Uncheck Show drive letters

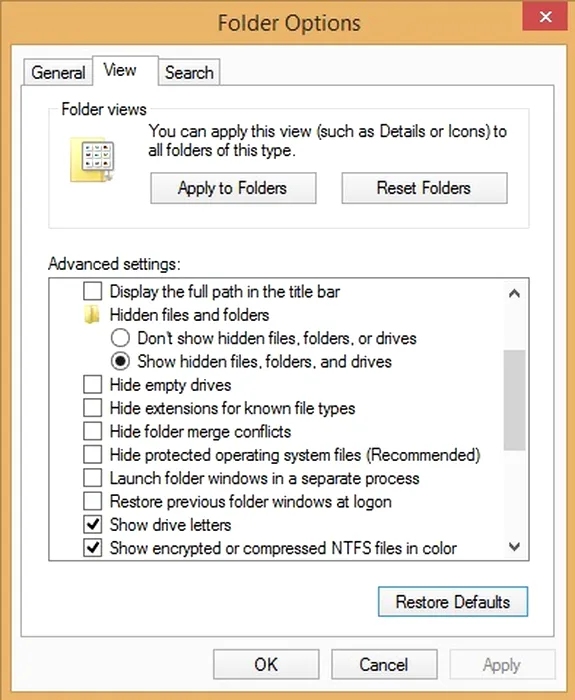92,525
